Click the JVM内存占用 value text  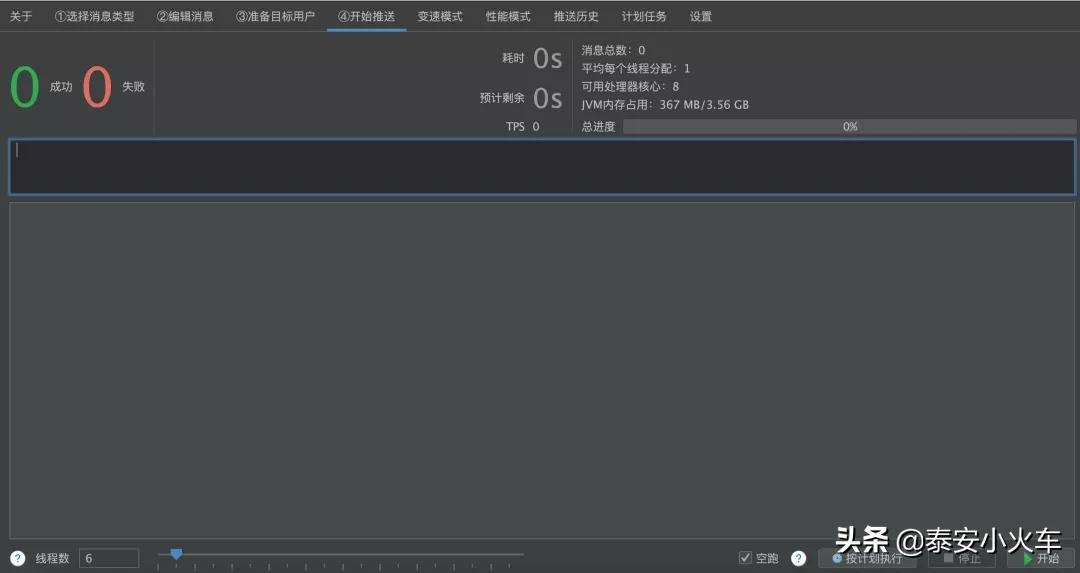[x=704, y=105]
